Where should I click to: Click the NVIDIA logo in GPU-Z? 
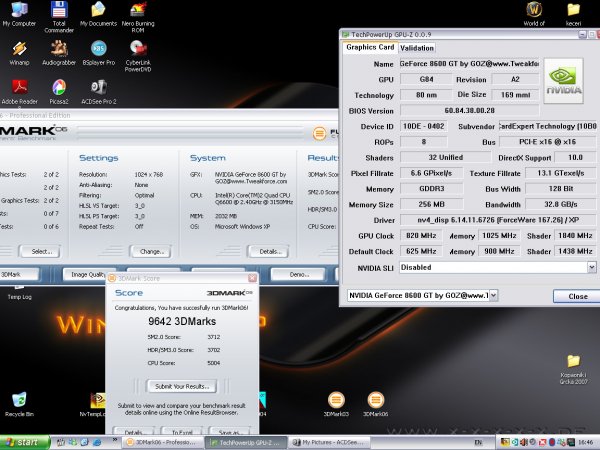tap(563, 81)
